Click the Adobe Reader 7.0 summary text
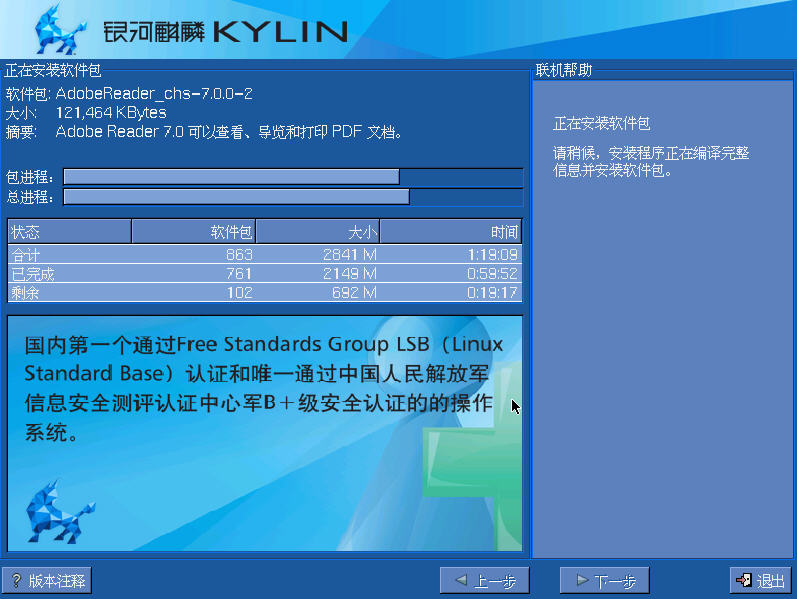Image resolution: width=797 pixels, height=599 pixels. coord(229,132)
